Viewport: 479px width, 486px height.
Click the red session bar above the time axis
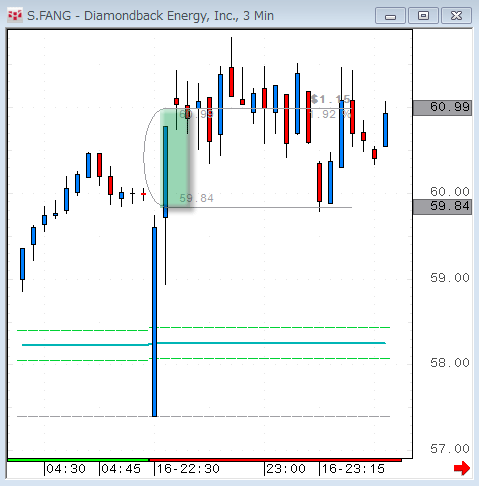tap(275, 460)
